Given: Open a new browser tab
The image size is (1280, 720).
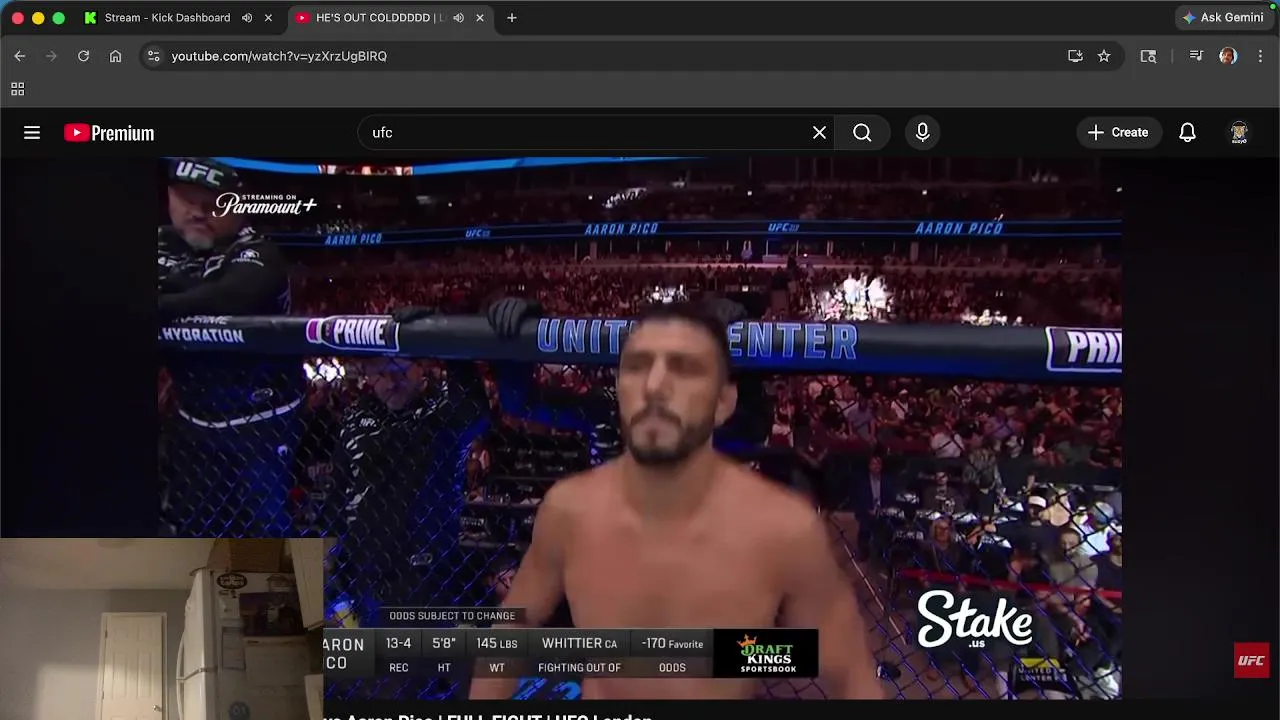Looking at the screenshot, I should click(x=512, y=18).
